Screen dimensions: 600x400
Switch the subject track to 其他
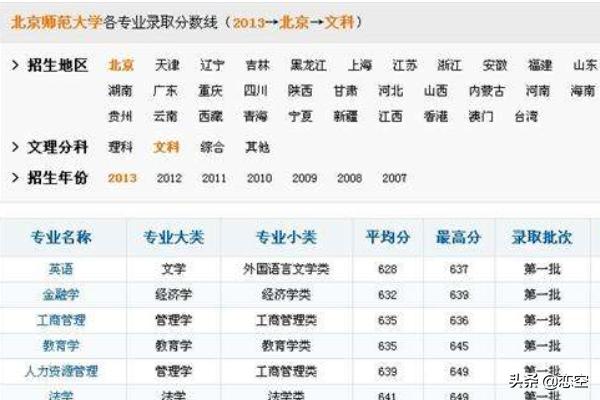click(x=257, y=147)
